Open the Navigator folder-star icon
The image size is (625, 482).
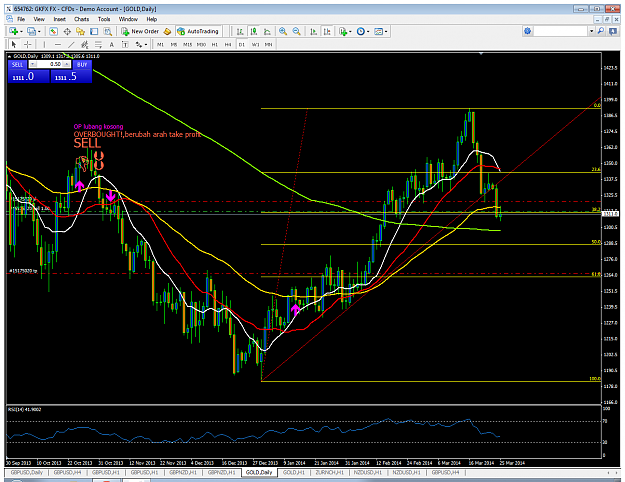coord(81,31)
